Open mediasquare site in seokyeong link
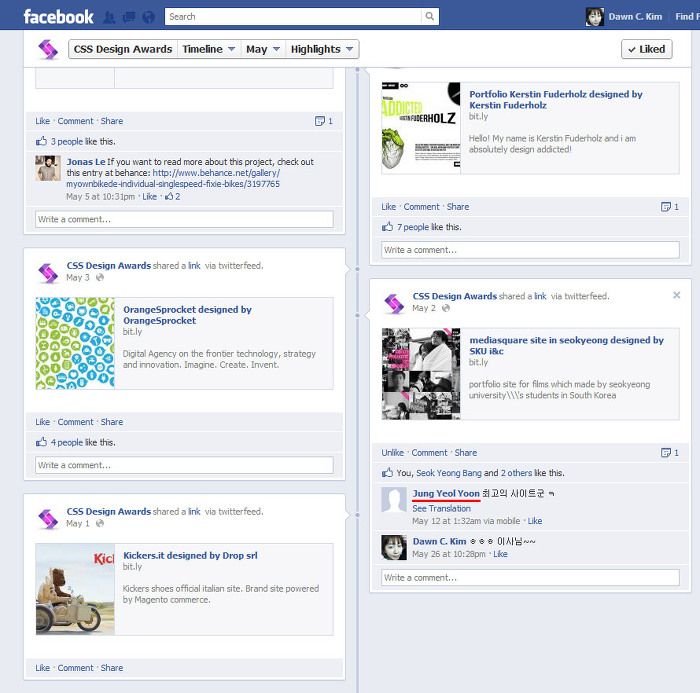Screen dimensions: 700x693 click(567, 346)
